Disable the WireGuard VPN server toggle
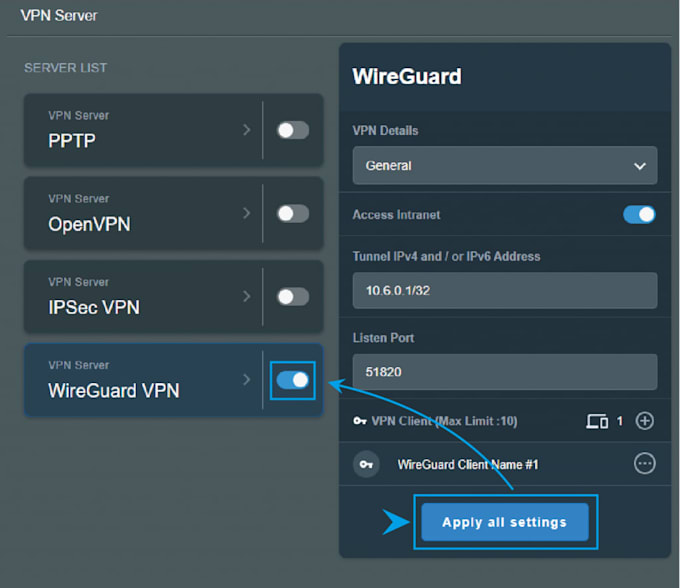 [x=293, y=380]
